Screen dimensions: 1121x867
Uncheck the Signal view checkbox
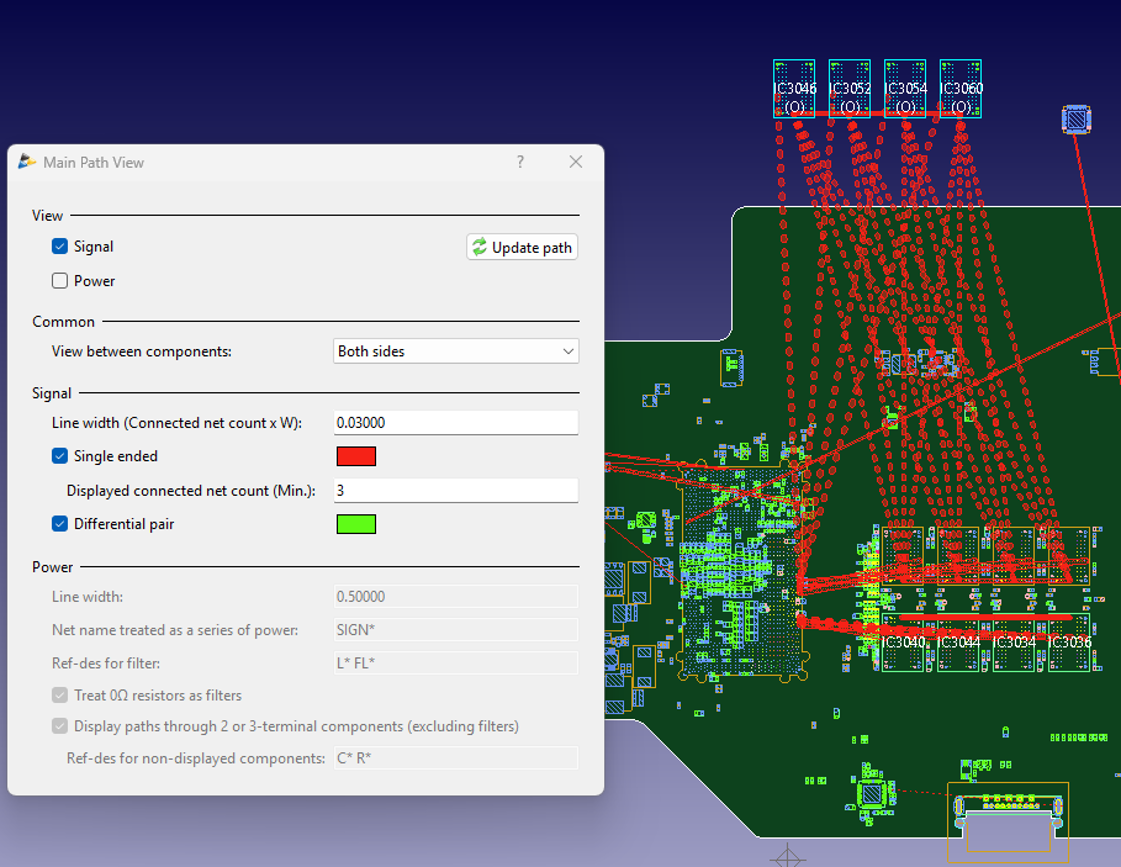pyautogui.click(x=60, y=247)
